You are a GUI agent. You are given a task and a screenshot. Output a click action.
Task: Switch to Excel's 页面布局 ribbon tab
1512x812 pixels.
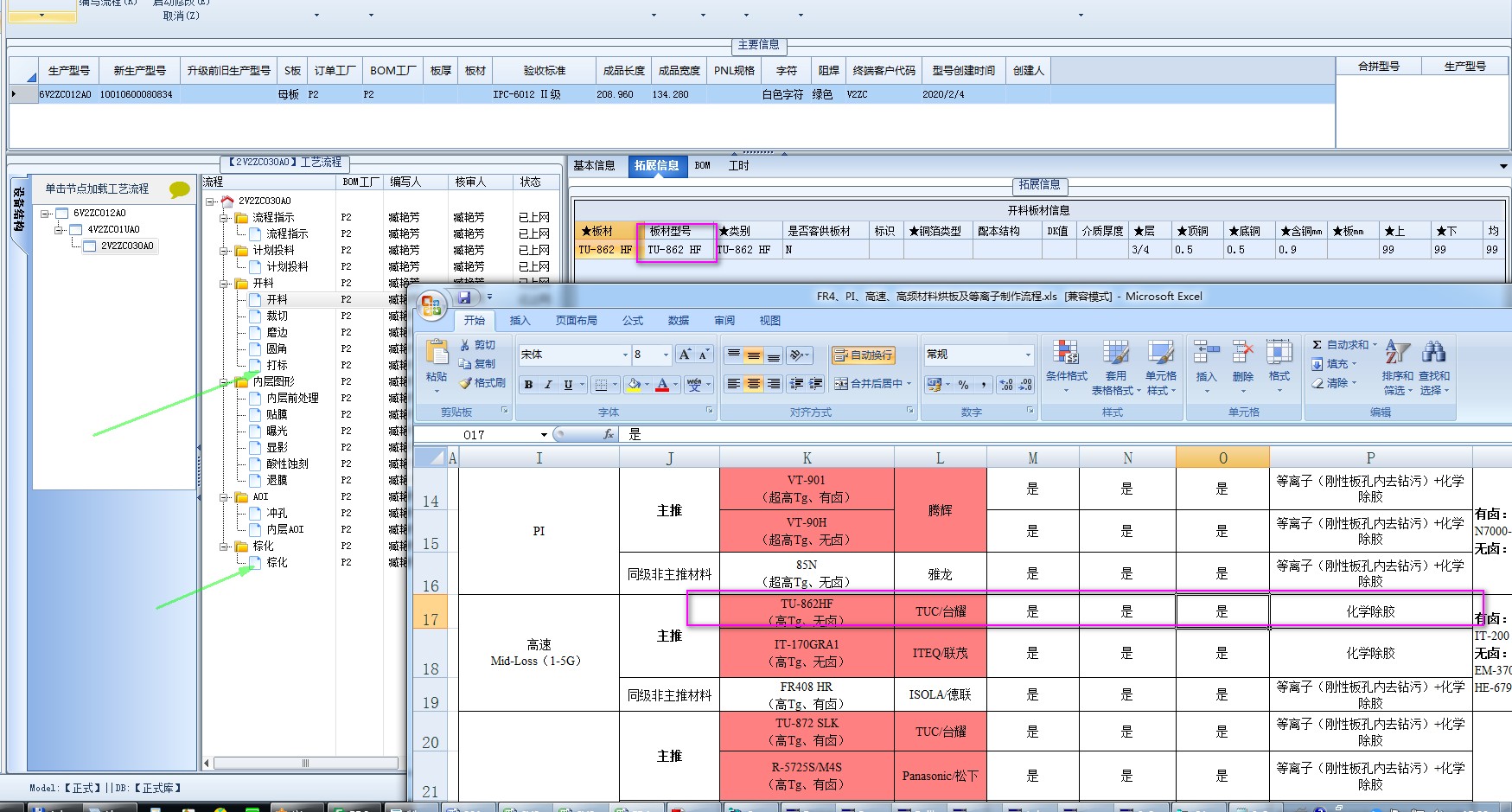click(x=577, y=321)
